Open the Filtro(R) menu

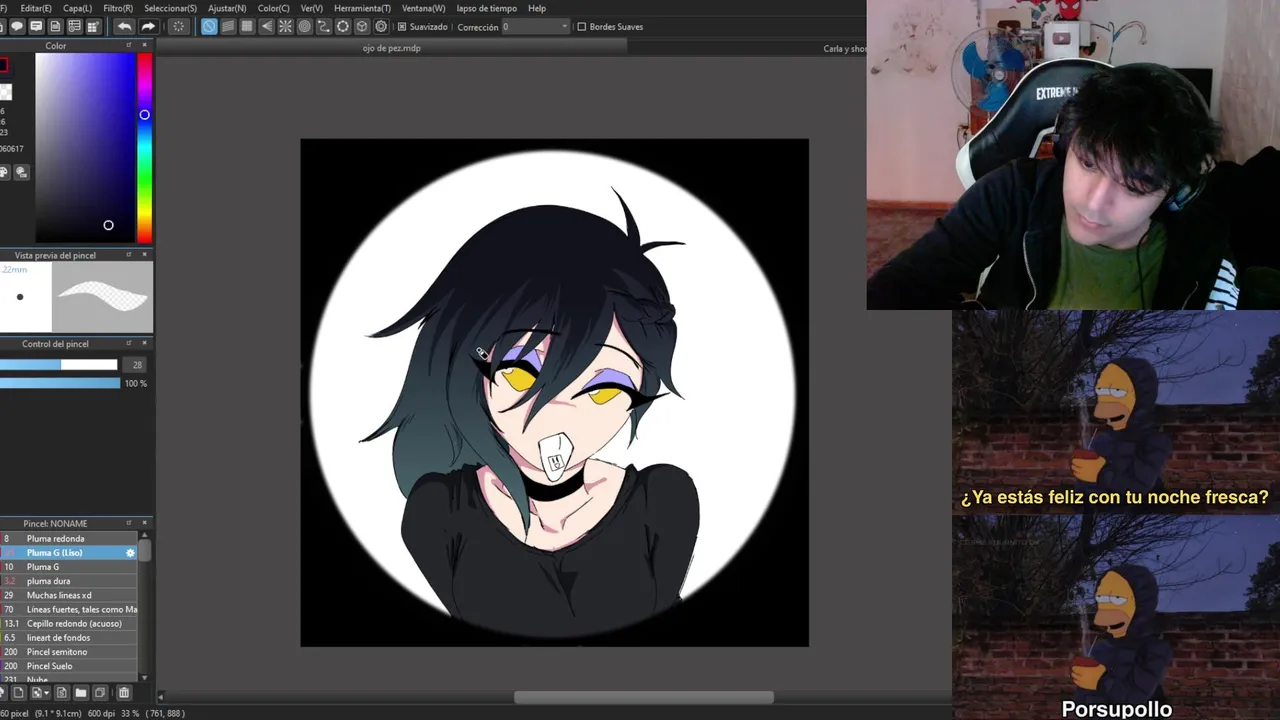118,8
